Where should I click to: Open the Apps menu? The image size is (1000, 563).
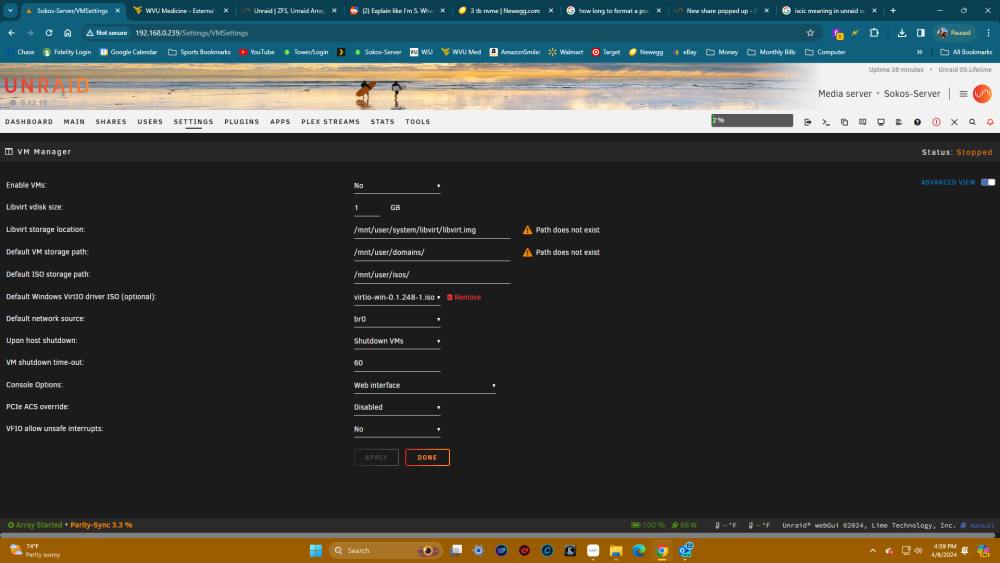(280, 122)
